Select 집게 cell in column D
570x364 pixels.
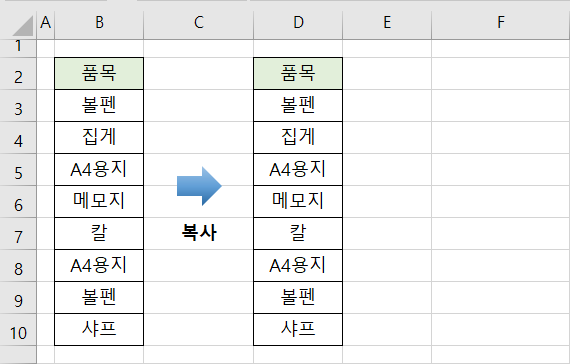pos(298,137)
